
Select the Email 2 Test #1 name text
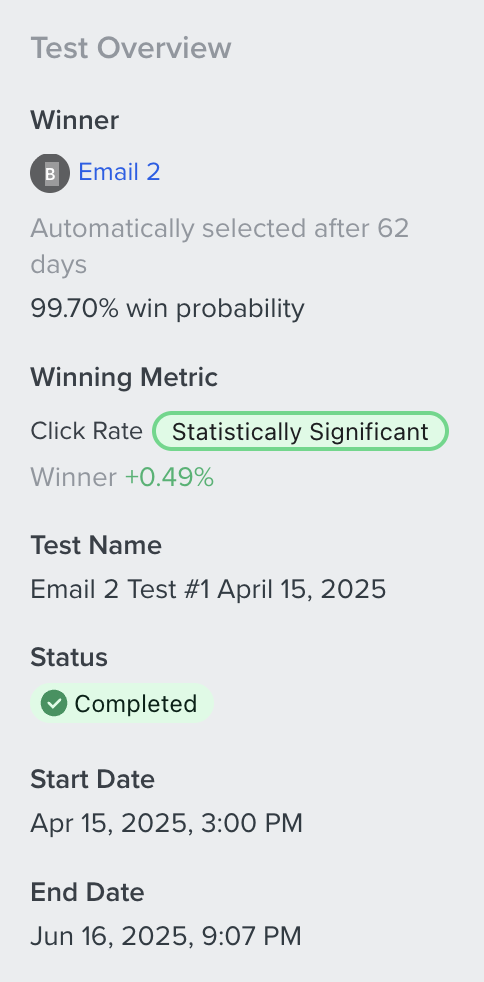click(208, 589)
